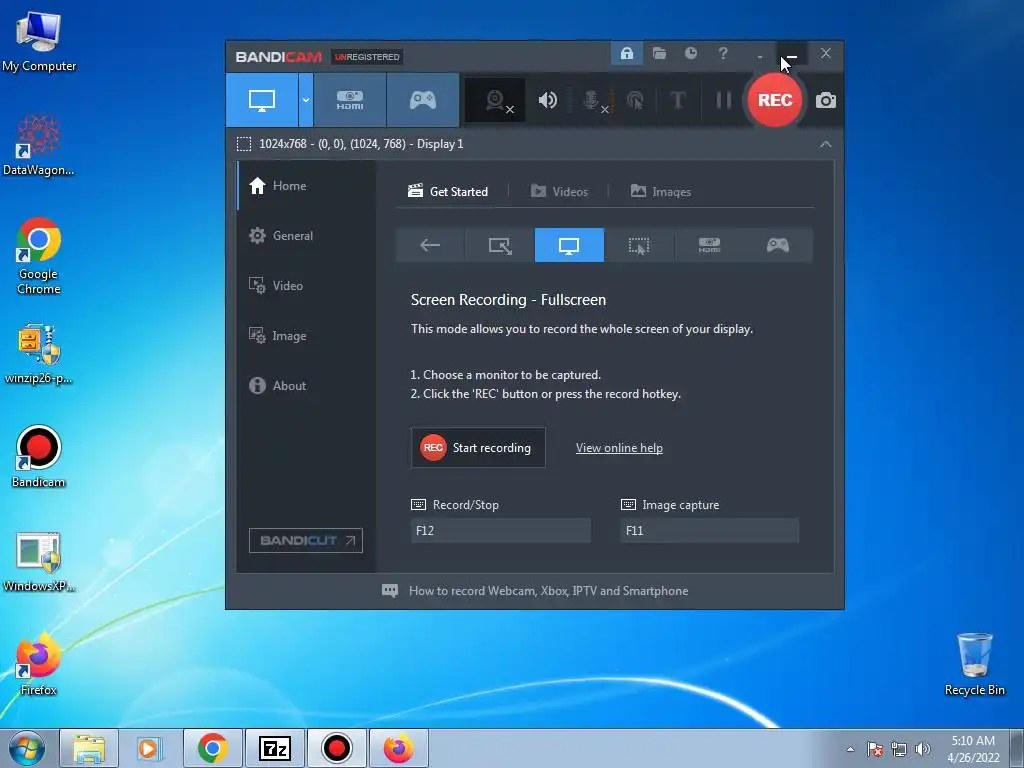
Task: Click the BANDICUT button
Action: [306, 540]
